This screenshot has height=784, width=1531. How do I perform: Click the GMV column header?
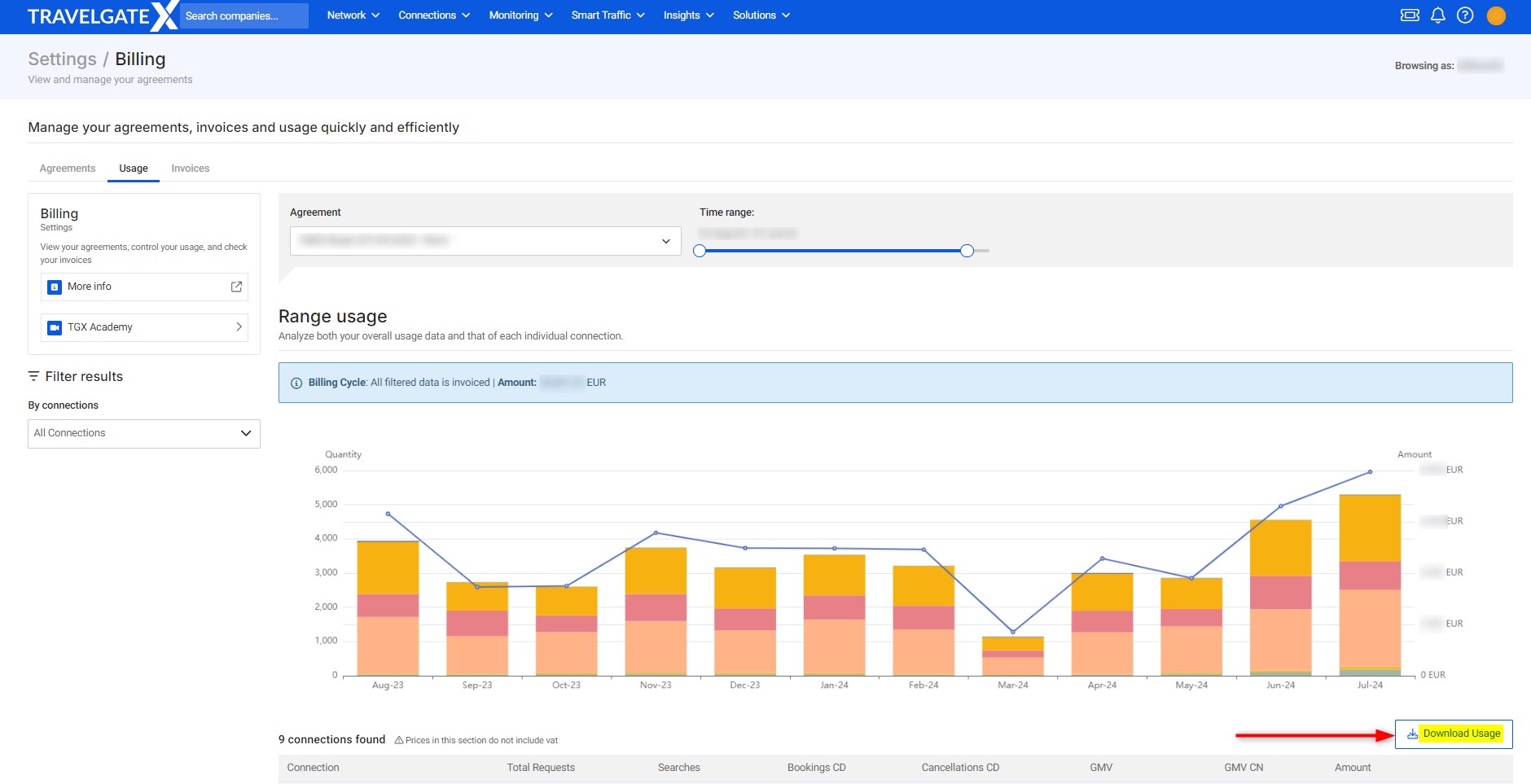coord(1101,768)
